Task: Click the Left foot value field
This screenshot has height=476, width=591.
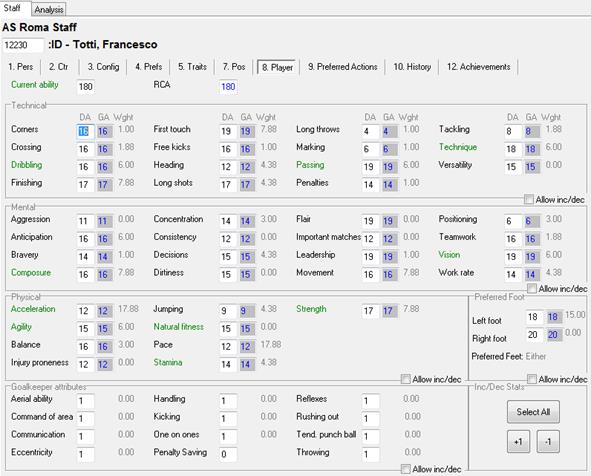Action: pyautogui.click(x=534, y=317)
